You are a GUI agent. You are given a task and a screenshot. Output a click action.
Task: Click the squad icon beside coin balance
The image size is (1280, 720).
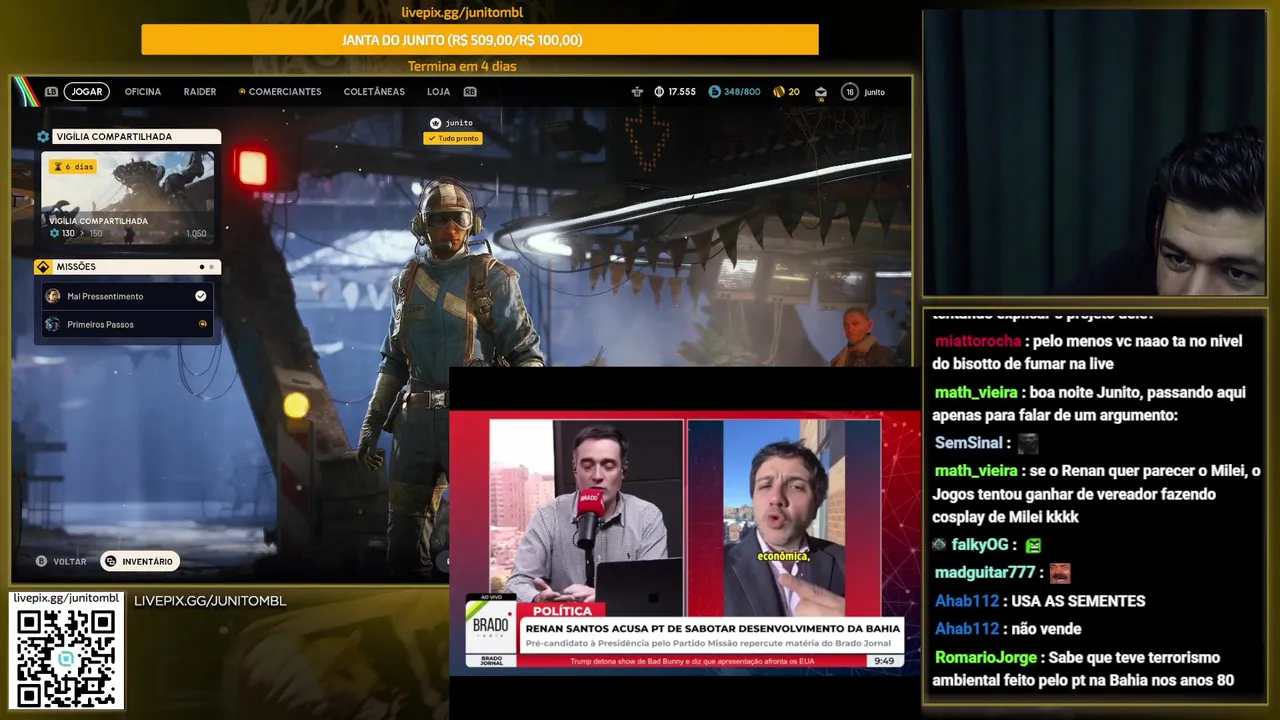637,92
